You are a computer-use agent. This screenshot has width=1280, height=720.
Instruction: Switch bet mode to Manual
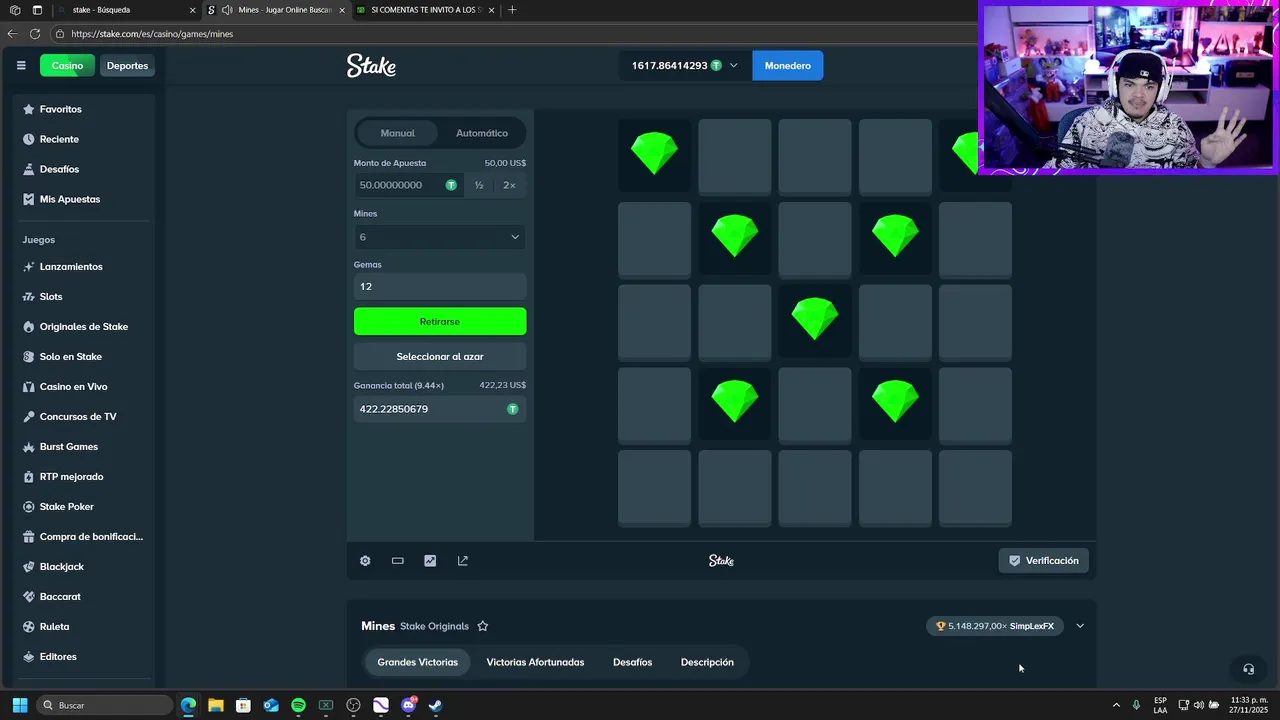tap(397, 133)
